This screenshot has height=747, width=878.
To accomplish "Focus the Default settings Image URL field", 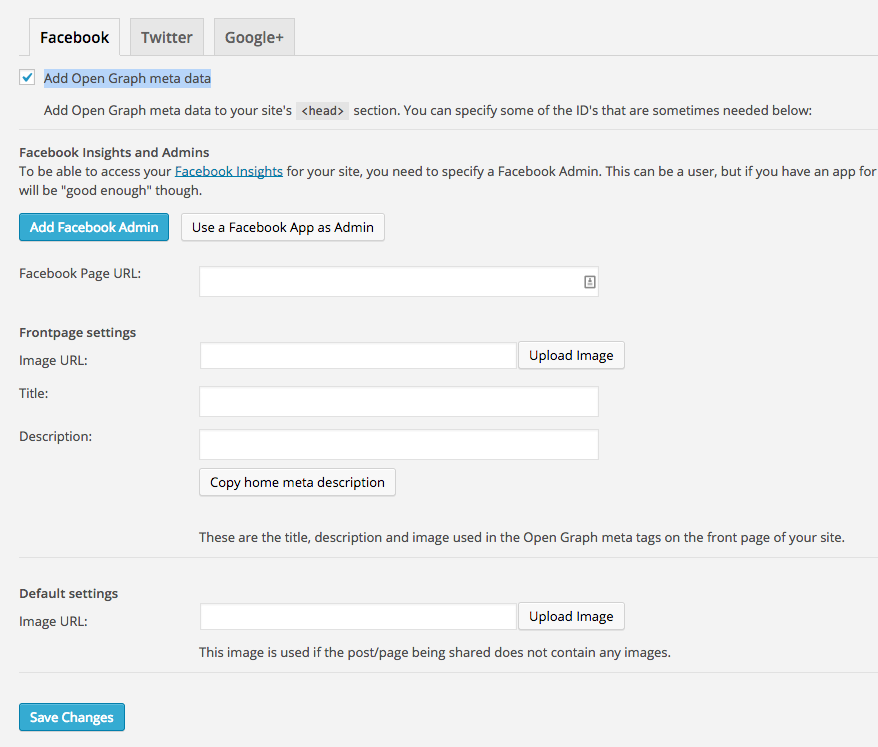I will tap(358, 617).
